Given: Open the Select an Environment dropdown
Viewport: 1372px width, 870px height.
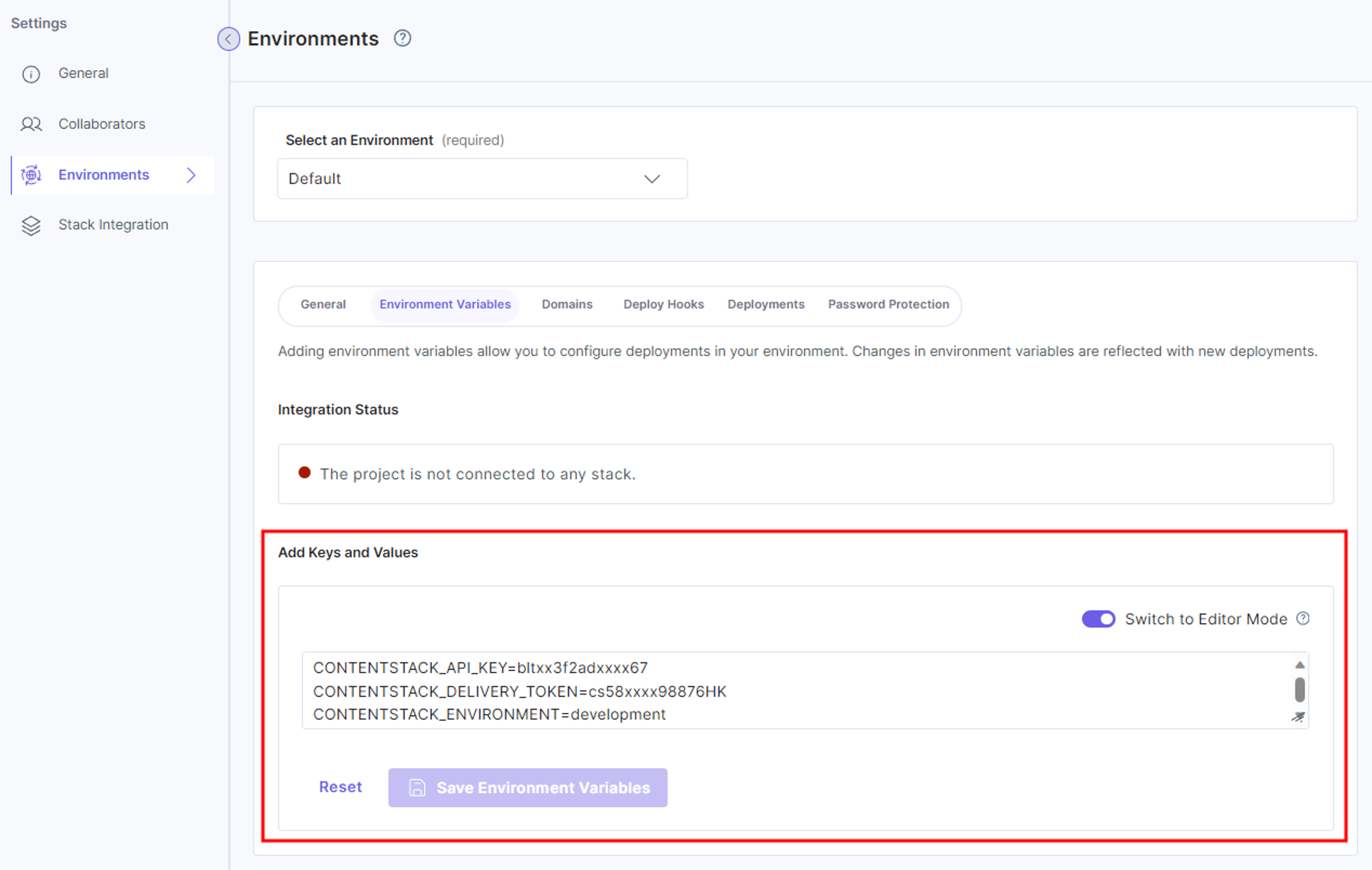Looking at the screenshot, I should [482, 178].
